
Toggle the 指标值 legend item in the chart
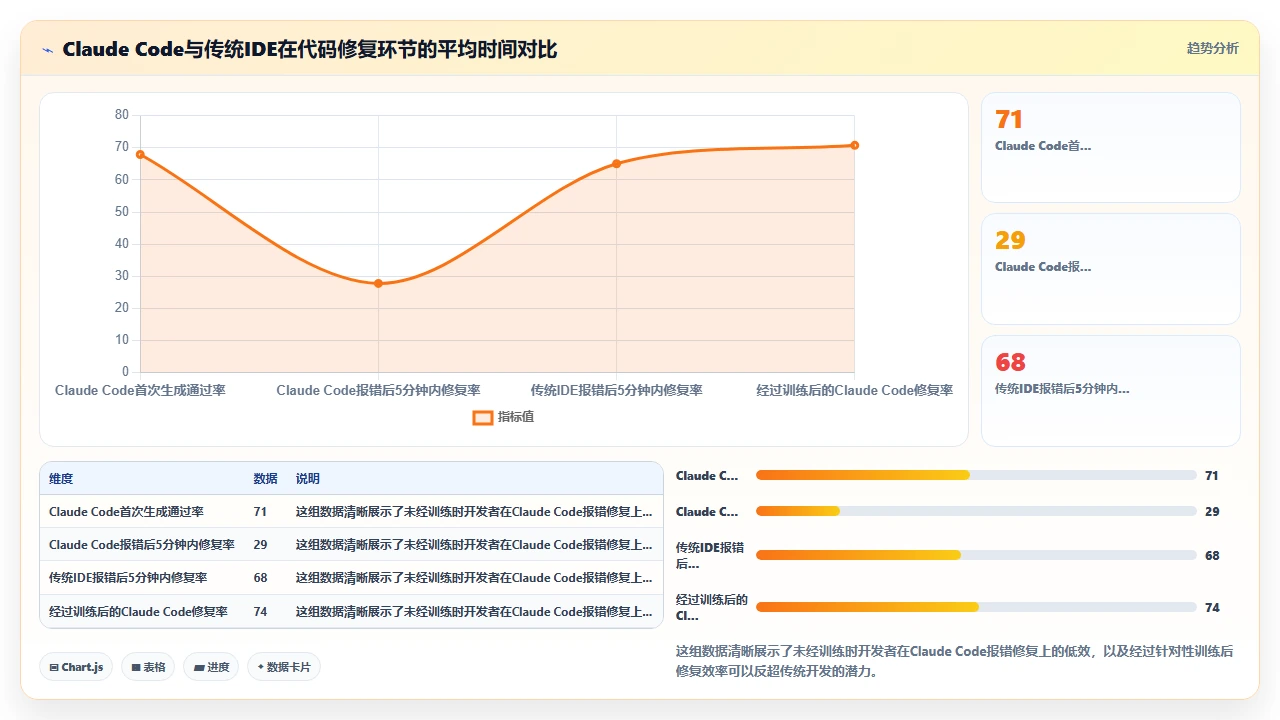[x=503, y=417]
